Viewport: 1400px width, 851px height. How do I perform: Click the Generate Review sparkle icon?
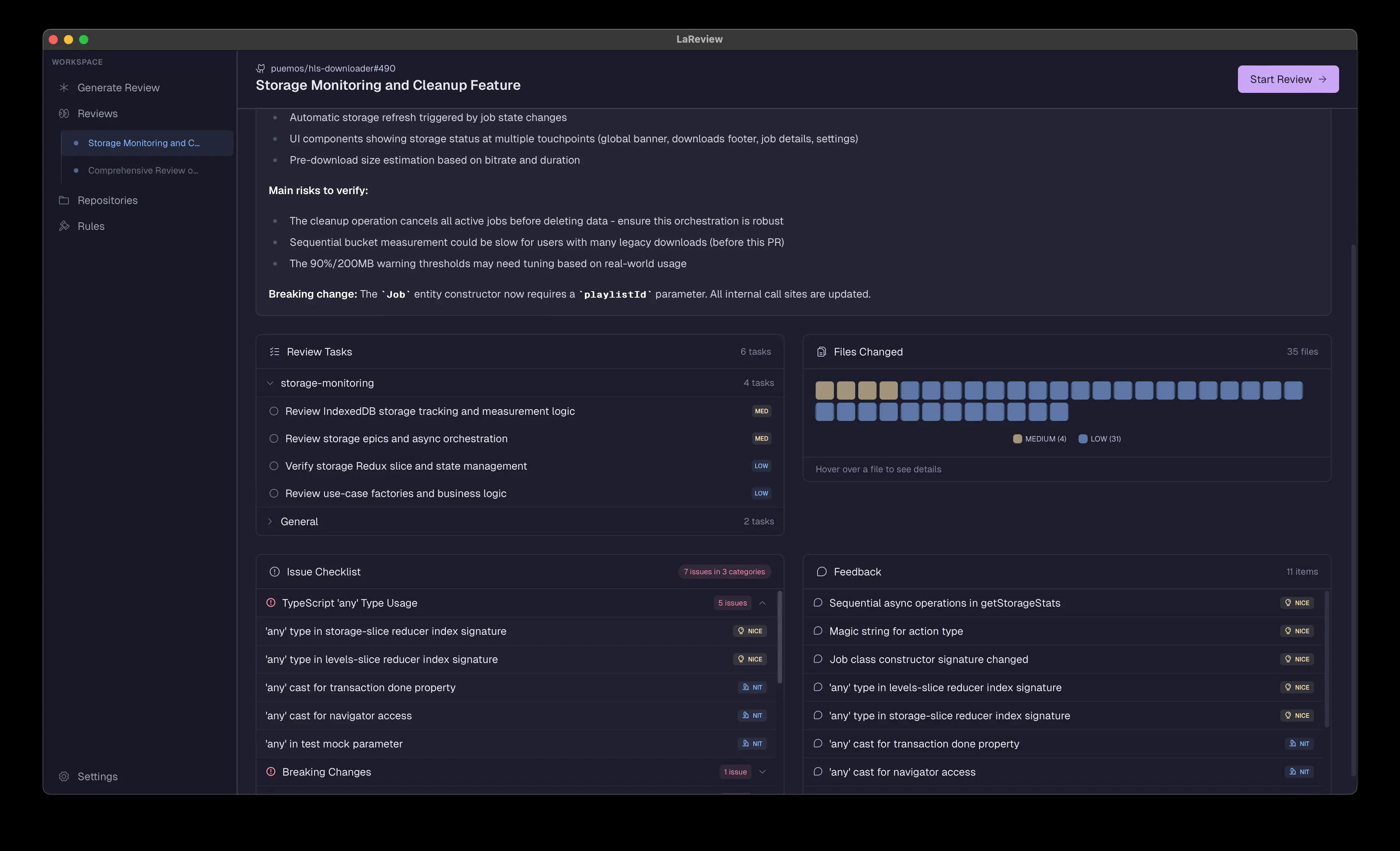click(x=64, y=88)
